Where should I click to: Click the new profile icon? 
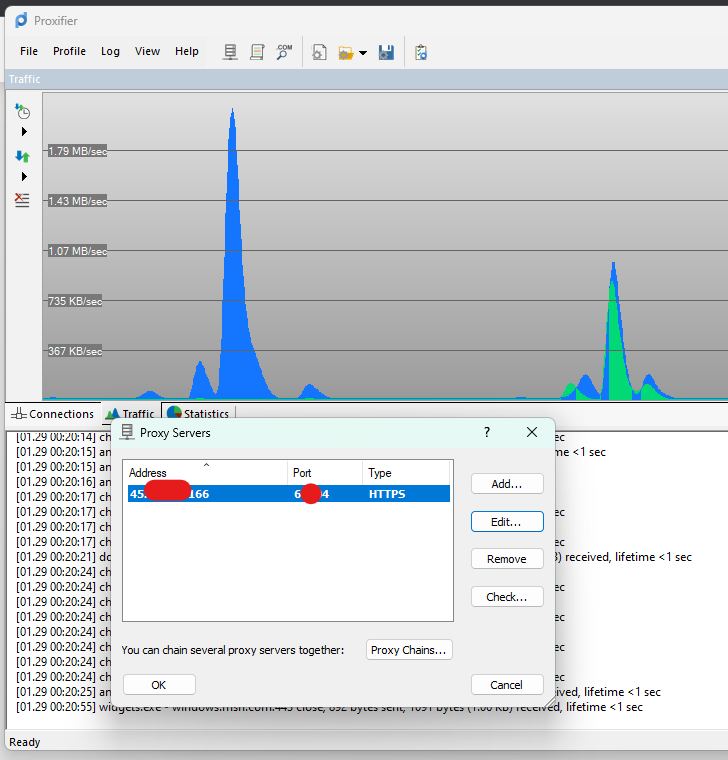[320, 52]
